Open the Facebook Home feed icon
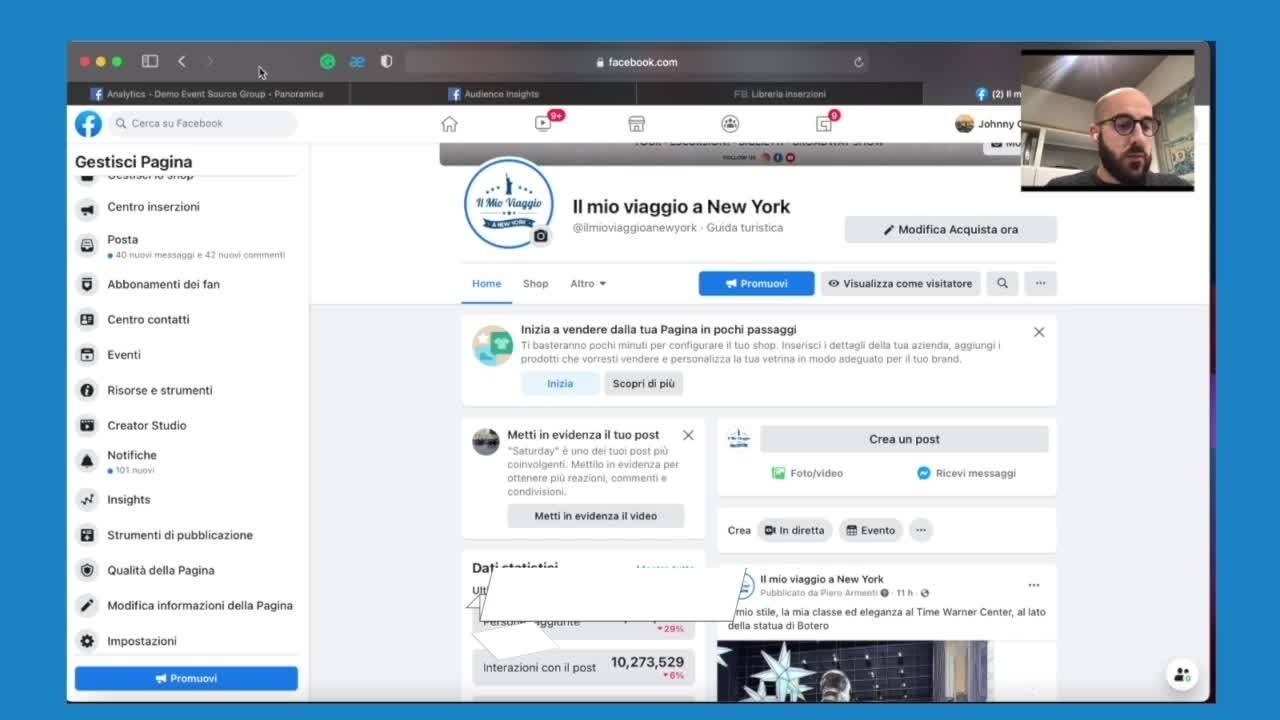The height and width of the screenshot is (720, 1280). pyautogui.click(x=449, y=124)
